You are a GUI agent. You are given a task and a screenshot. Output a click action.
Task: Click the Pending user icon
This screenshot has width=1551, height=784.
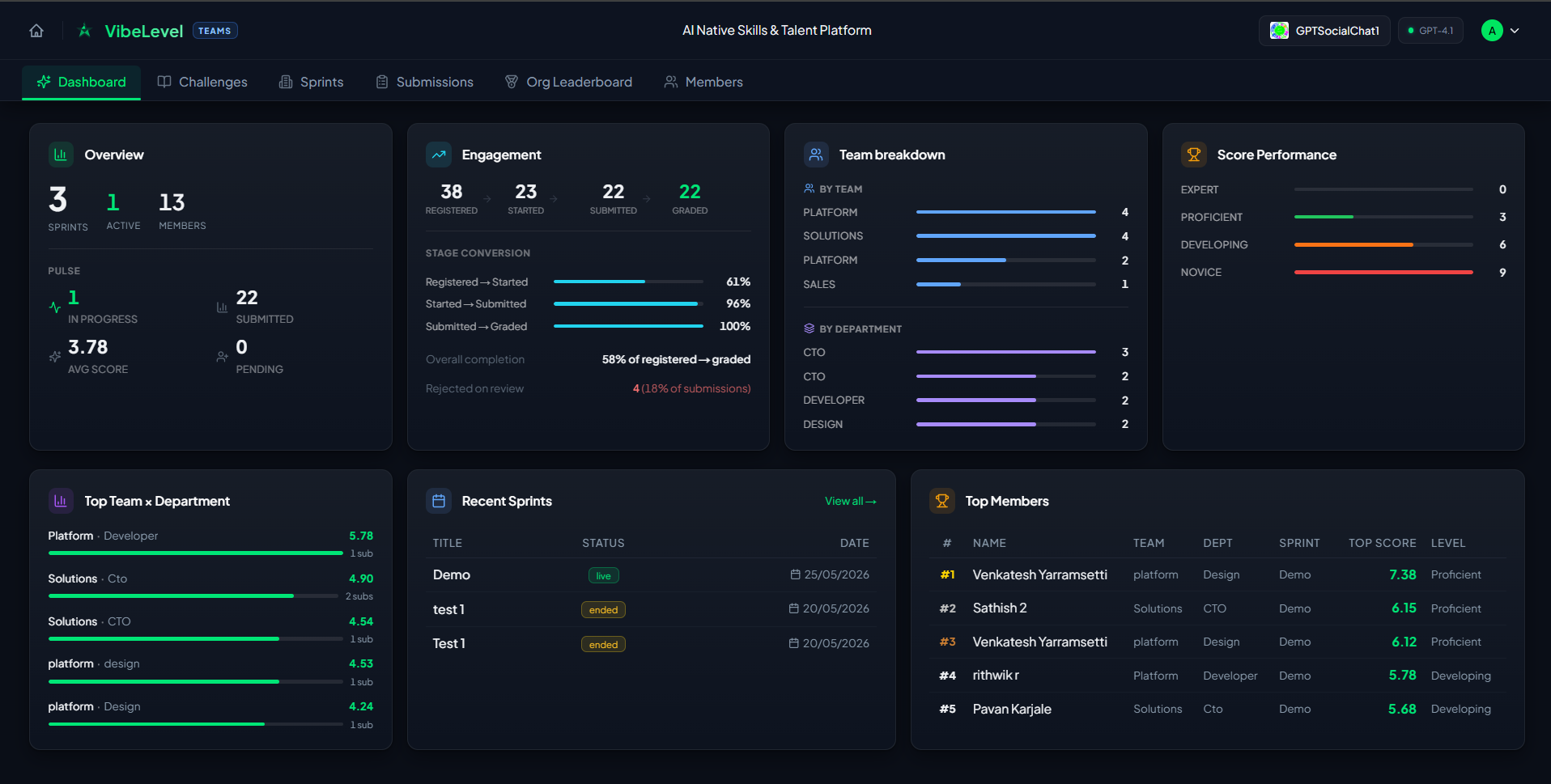click(x=222, y=357)
